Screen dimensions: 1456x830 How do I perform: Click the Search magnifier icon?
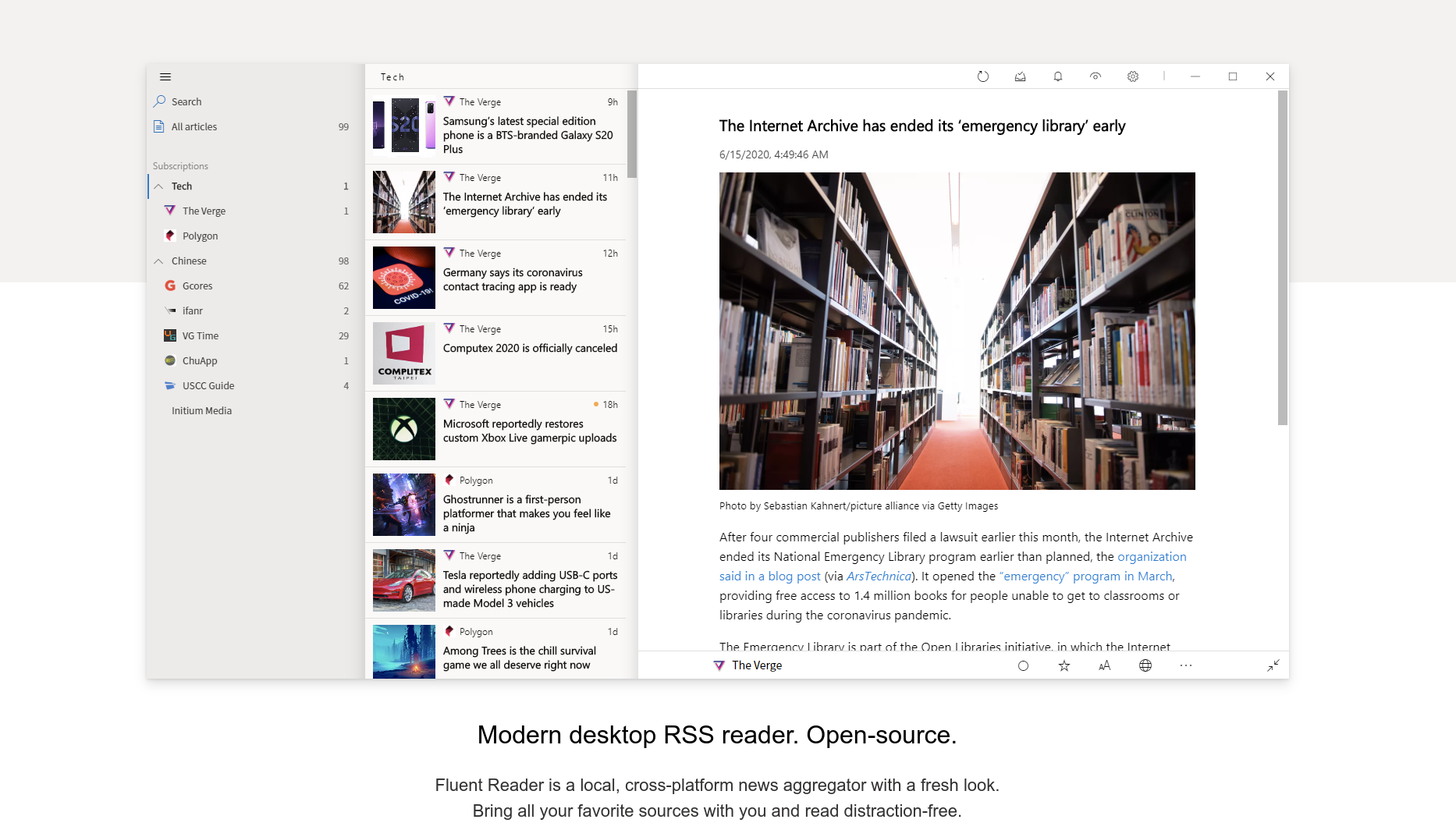160,101
